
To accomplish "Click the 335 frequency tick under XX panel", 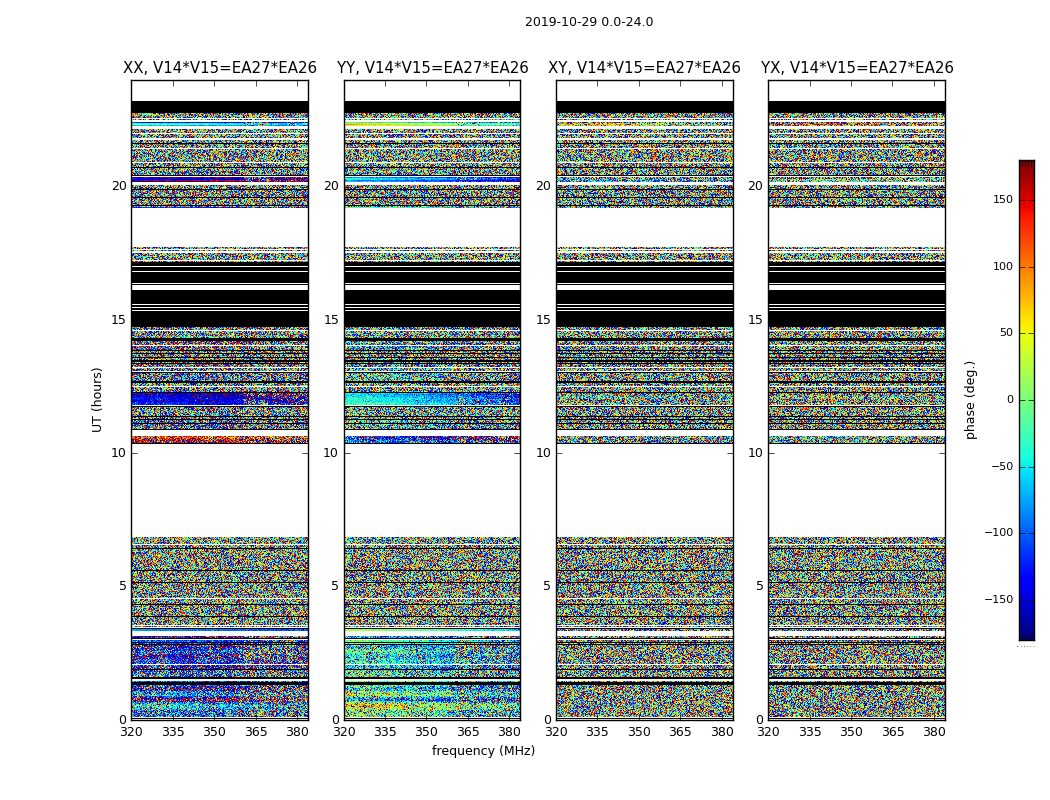I will click(x=173, y=732).
